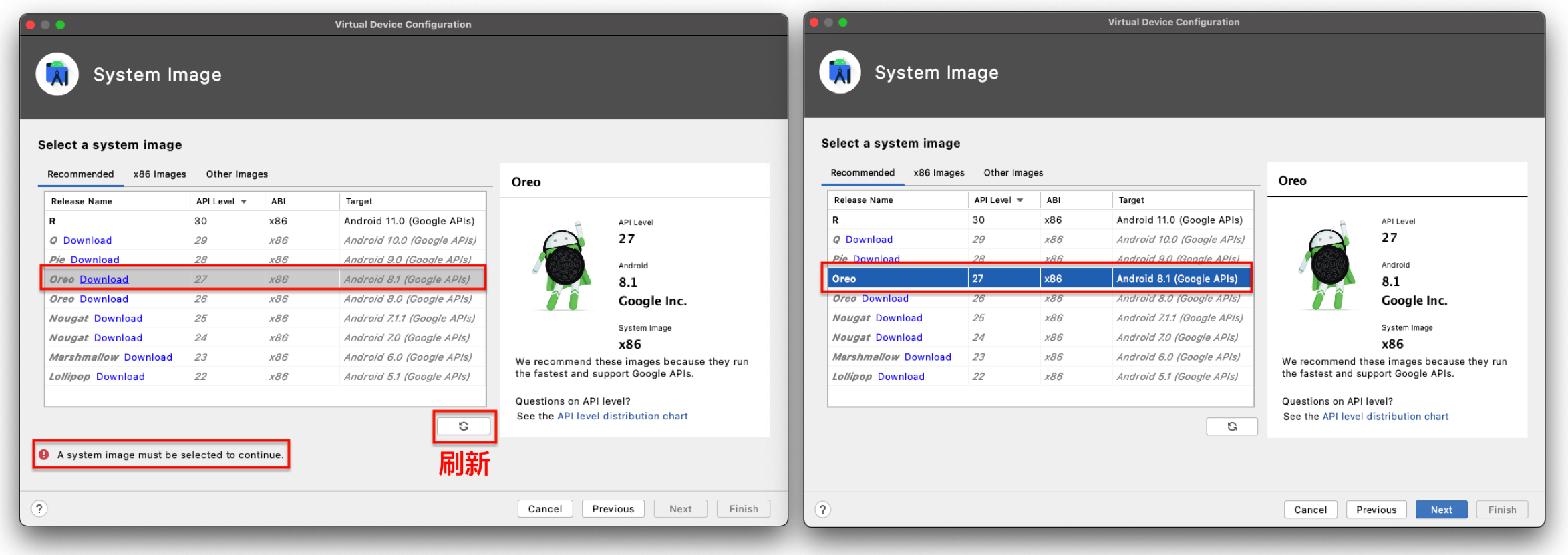Click the Android Studio logo in the right dialog
This screenshot has height=555, width=1568.
840,72
